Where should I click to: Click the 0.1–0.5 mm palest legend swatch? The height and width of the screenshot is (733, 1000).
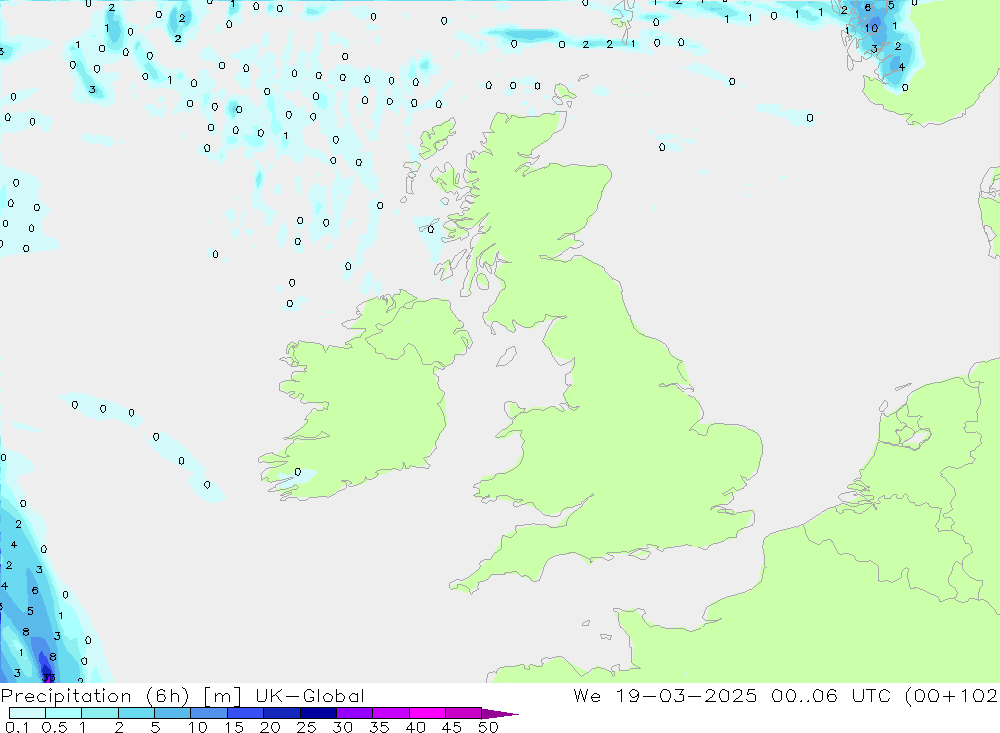coord(27,713)
